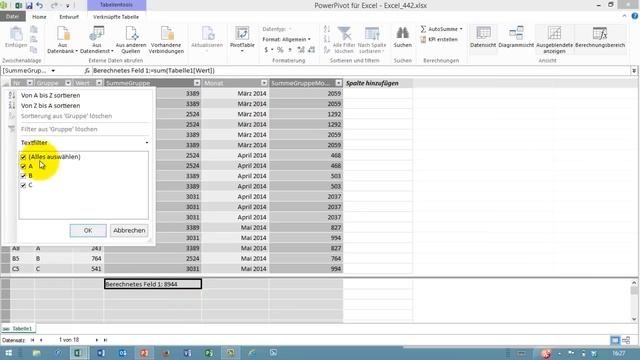Switch to the Entwurf tab
Viewport: 640px width, 360px height.
(69, 17)
